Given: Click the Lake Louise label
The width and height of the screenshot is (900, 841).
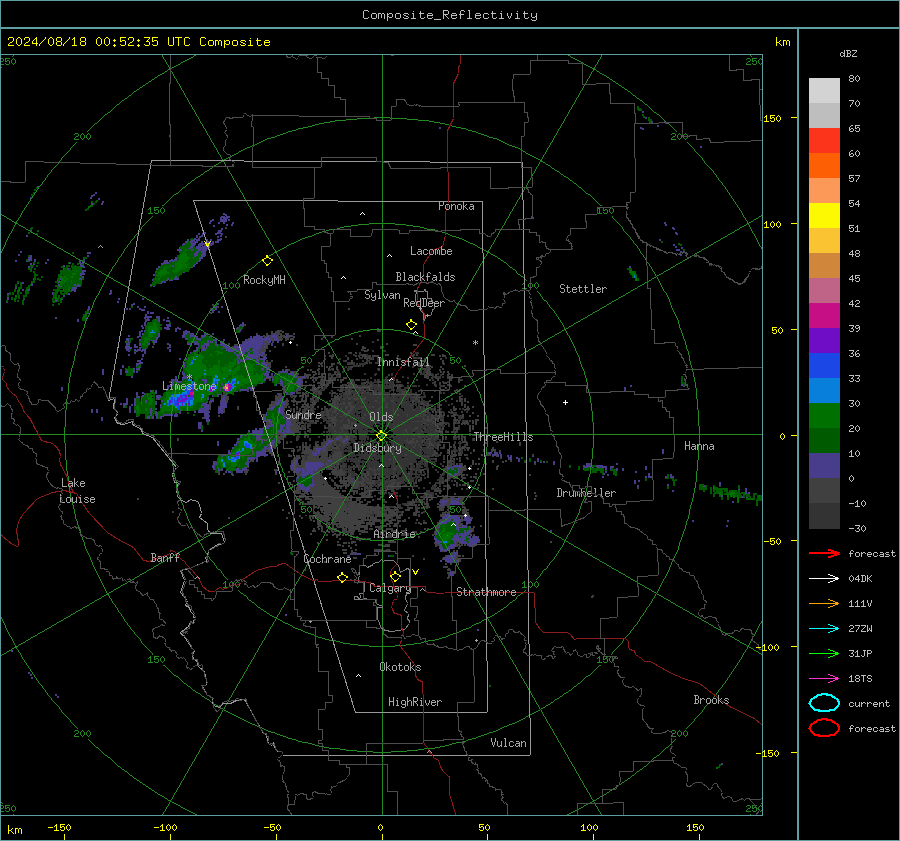Looking at the screenshot, I should (x=77, y=491).
